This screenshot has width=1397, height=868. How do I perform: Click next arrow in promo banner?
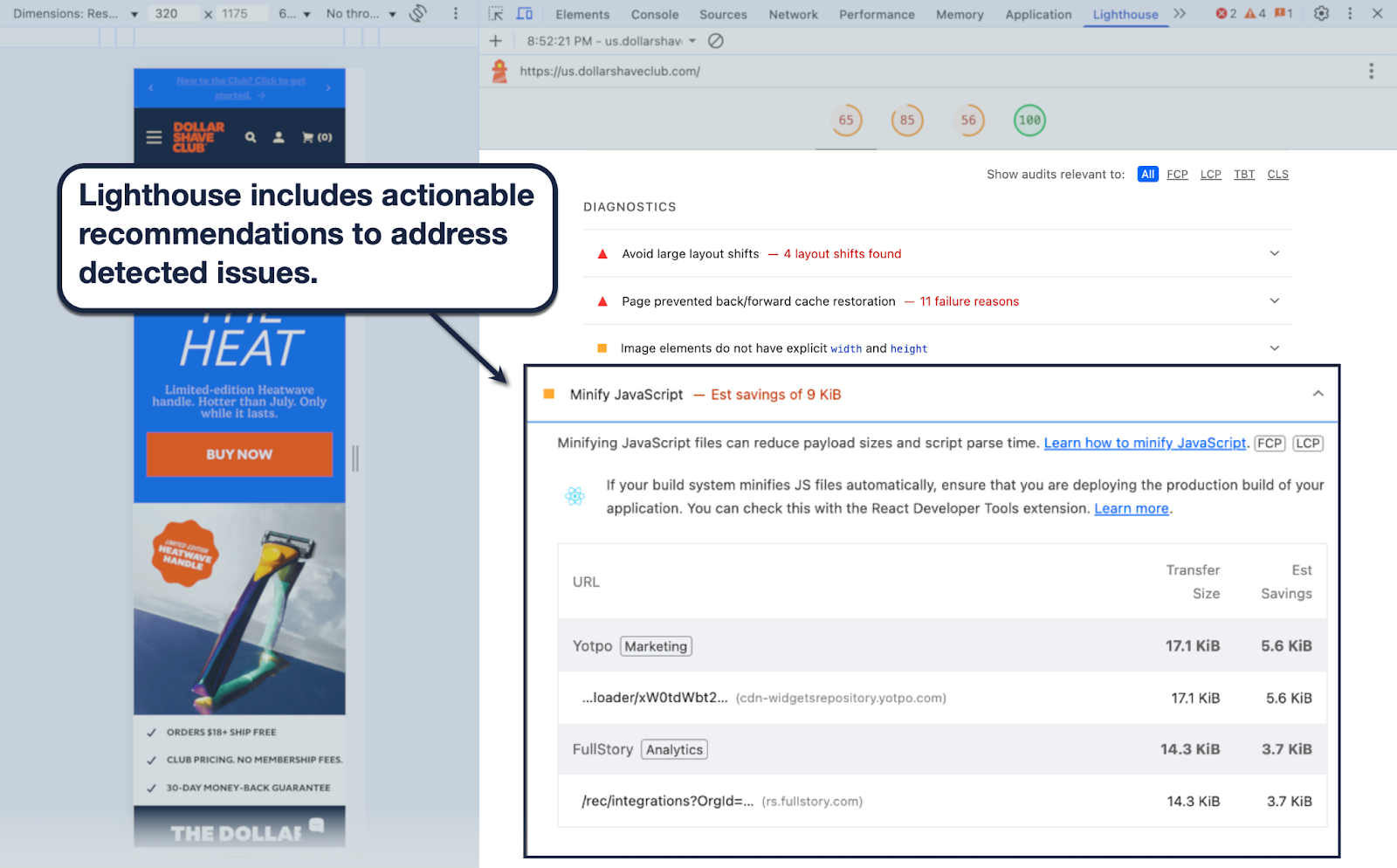[x=328, y=87]
